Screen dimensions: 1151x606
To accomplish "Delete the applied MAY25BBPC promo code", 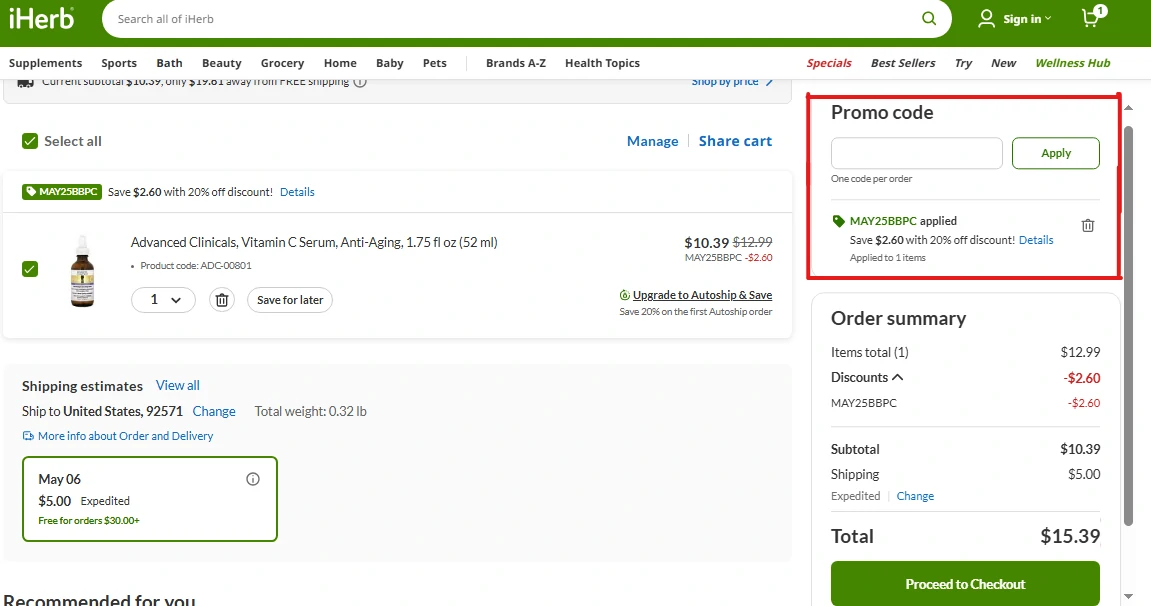I will pos(1088,225).
